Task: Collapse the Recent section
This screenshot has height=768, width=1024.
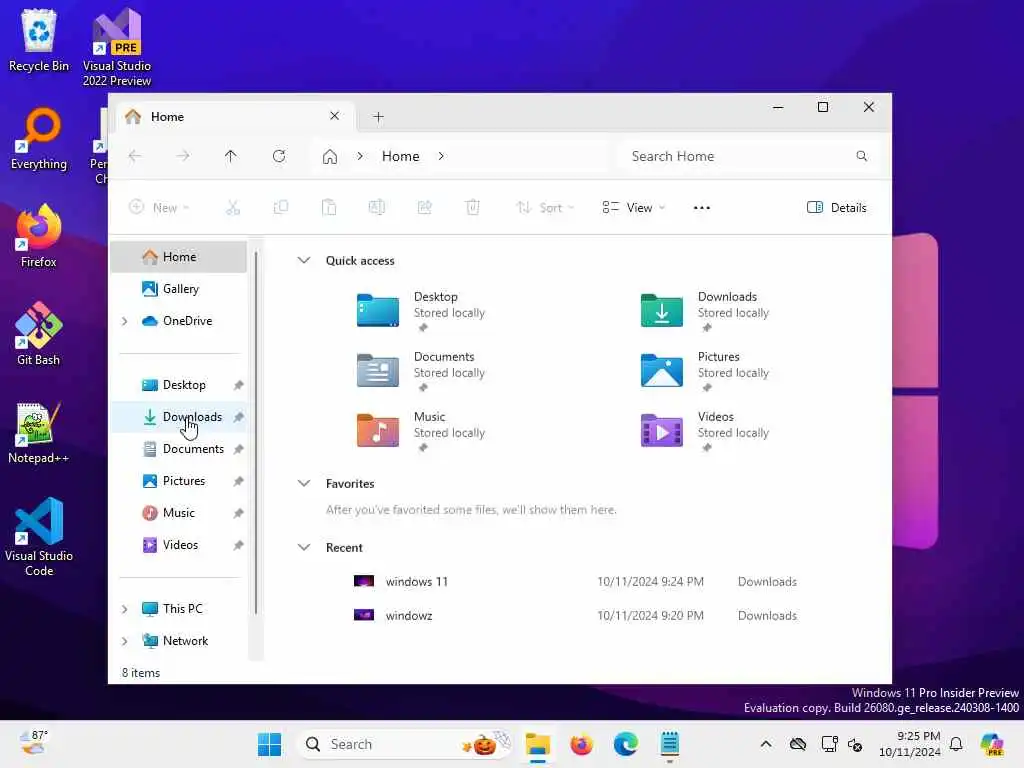Action: [x=304, y=547]
